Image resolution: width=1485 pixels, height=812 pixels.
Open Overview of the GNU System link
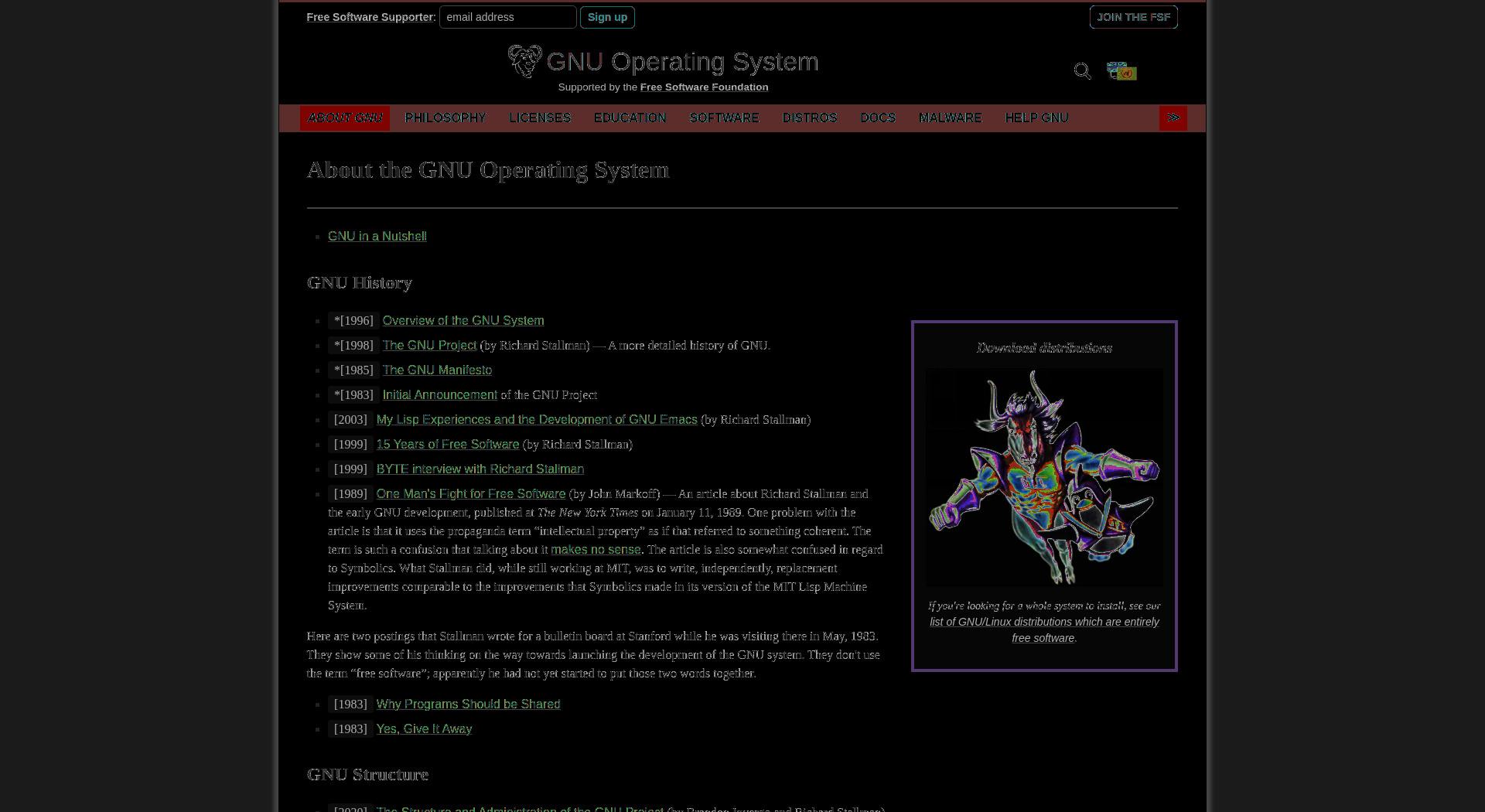[x=463, y=321]
